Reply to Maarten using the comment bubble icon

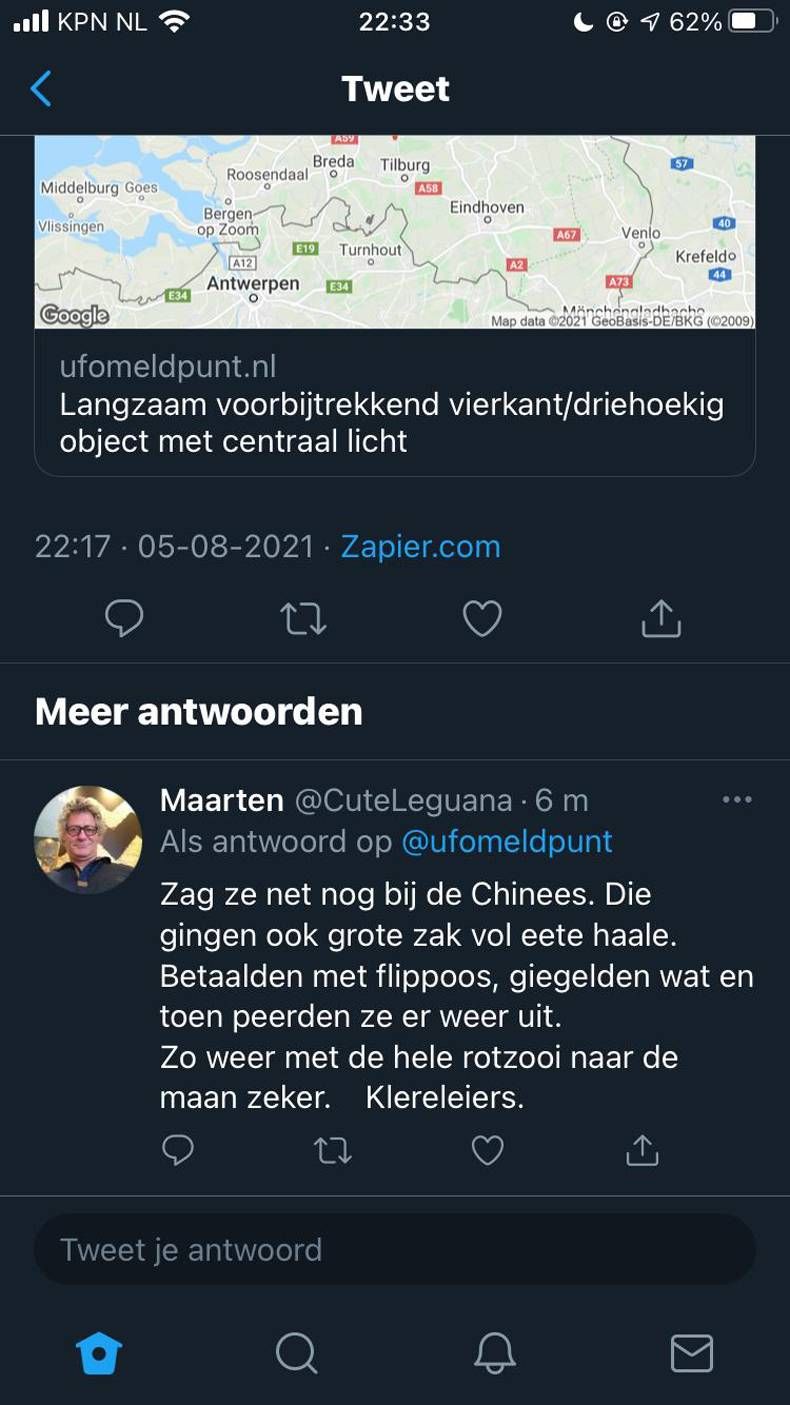click(178, 1150)
